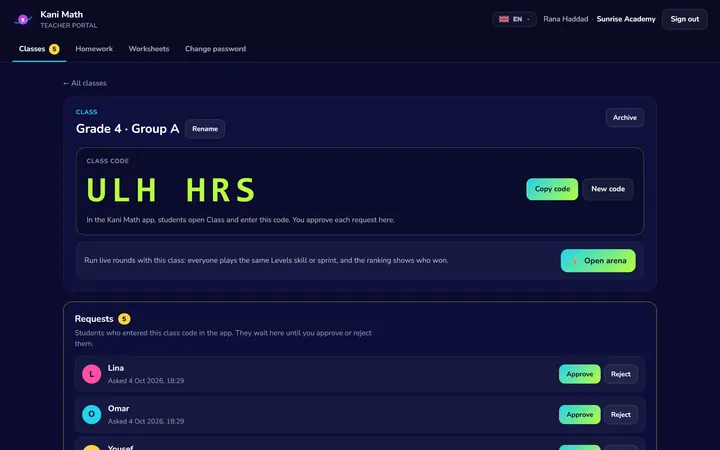Reject Omar's join request
The image size is (720, 450).
tap(621, 415)
